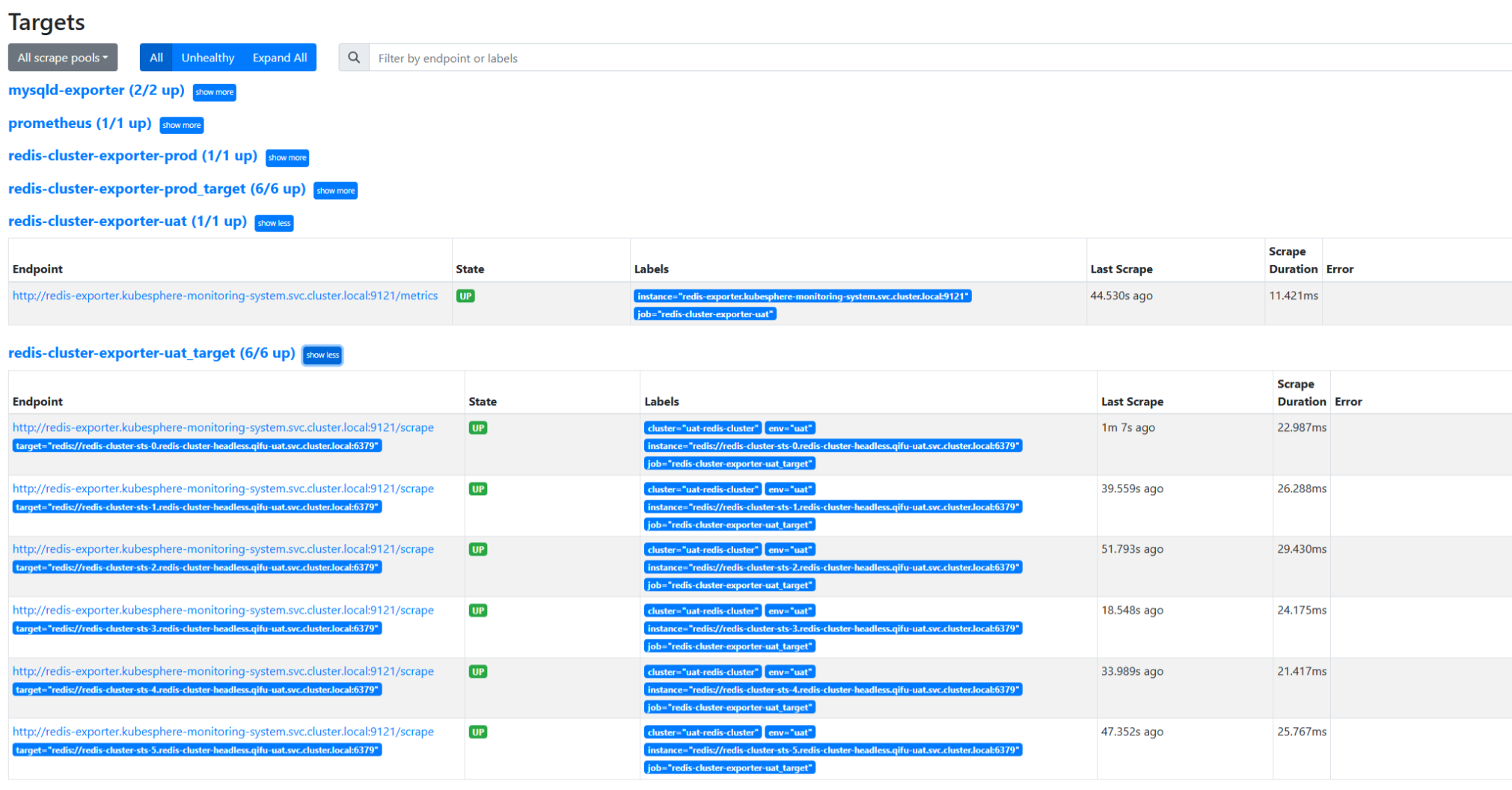Image resolution: width=1512 pixels, height=790 pixels.
Task: Open scrape endpoint link for sts-2 target
Action: [223, 549]
